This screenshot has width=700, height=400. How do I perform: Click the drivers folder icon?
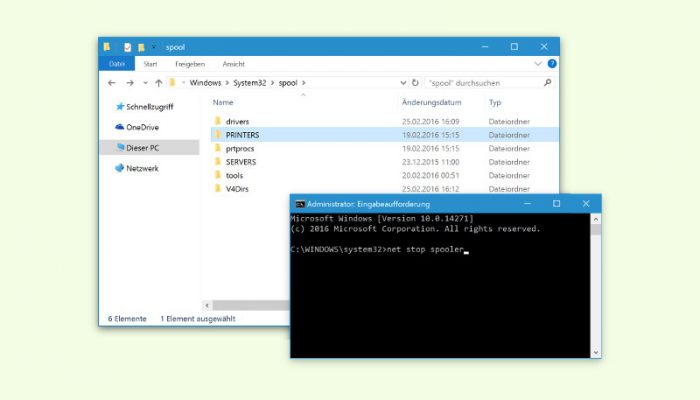218,121
